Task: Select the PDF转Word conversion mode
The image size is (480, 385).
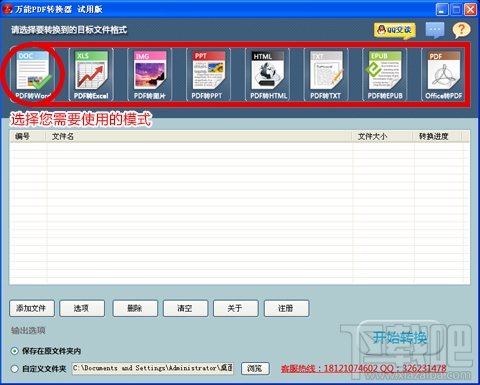Action: coord(33,74)
